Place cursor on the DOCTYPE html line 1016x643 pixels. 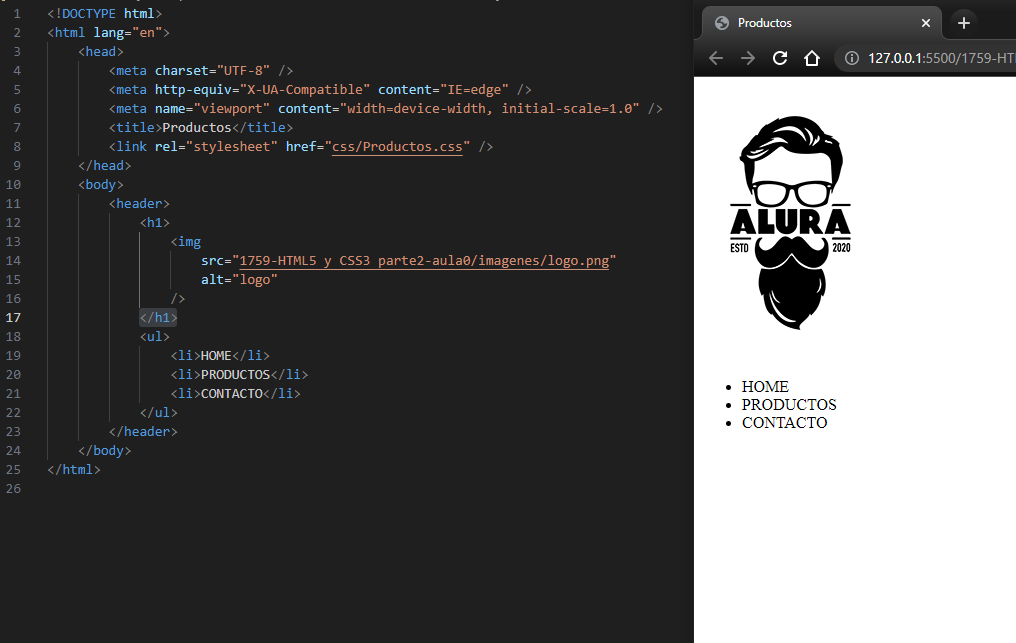click(x=104, y=14)
